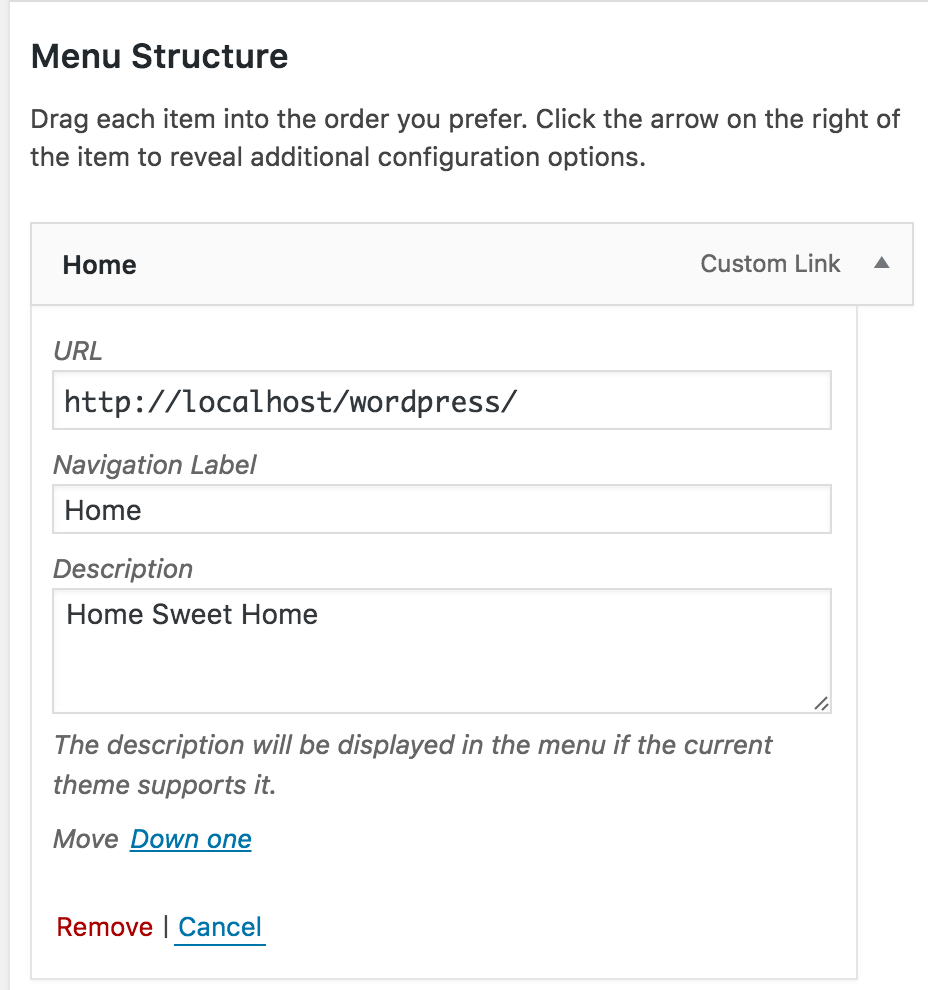Select the bold Home title in the item bar
The width and height of the screenshot is (928, 990).
(x=99, y=265)
